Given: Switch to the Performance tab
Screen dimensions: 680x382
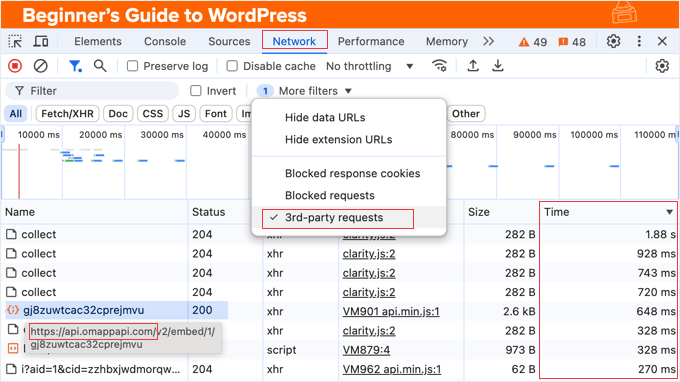Looking at the screenshot, I should pos(371,42).
